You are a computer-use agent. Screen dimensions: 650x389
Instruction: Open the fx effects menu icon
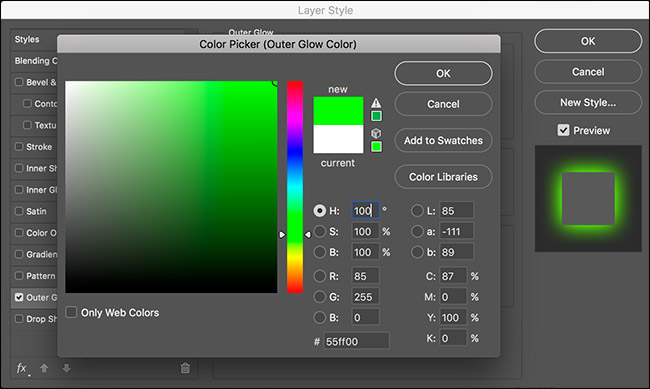22,368
